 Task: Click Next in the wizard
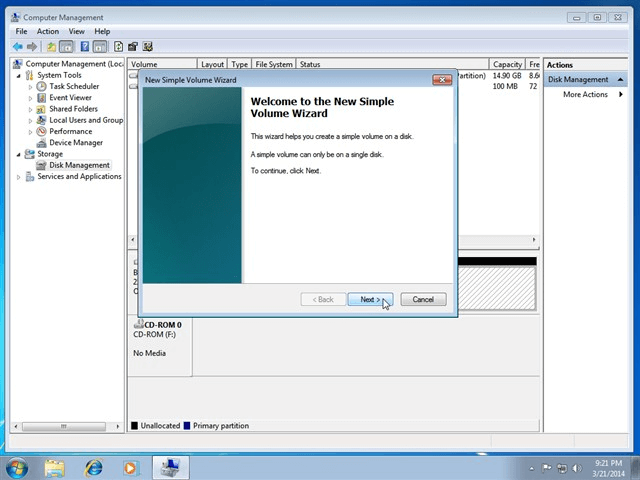tap(369, 299)
